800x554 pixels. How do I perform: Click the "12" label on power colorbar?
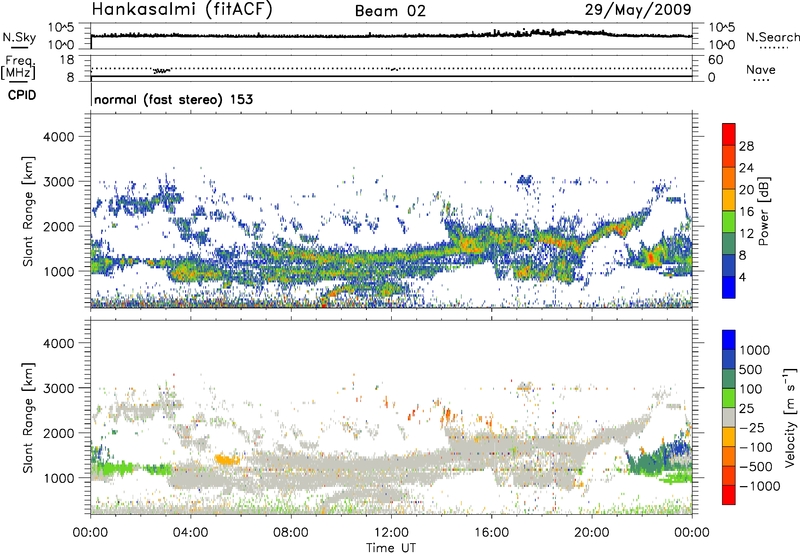pos(746,234)
